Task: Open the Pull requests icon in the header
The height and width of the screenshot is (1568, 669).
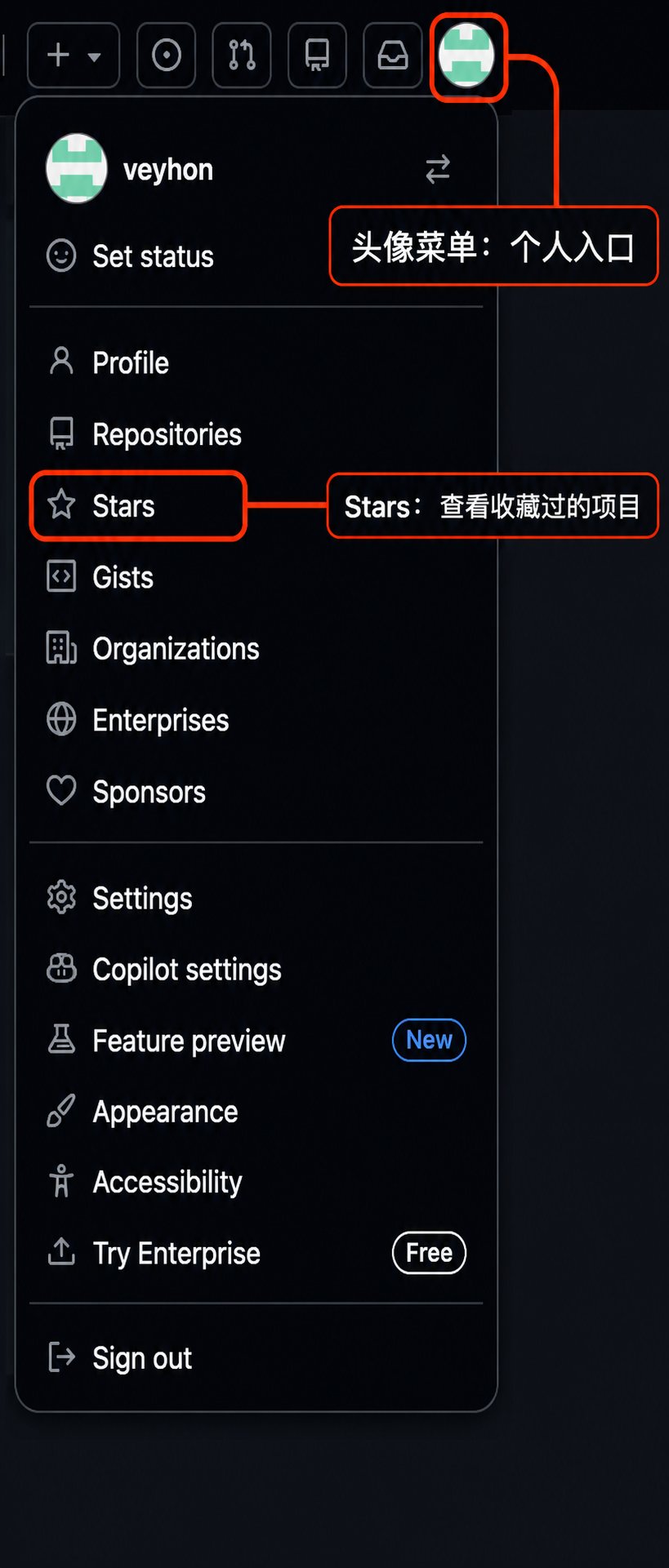Action: 242,56
